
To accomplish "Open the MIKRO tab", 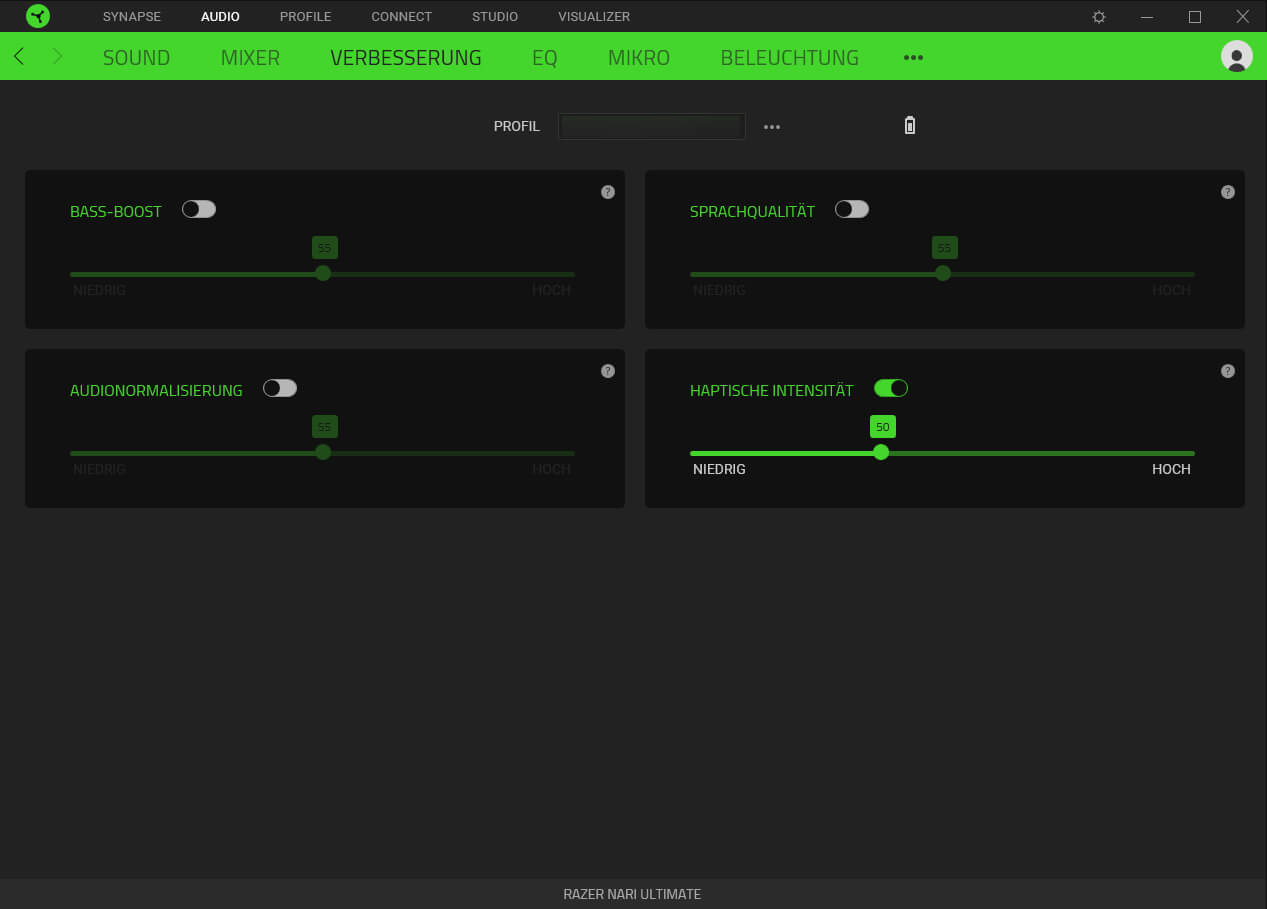I will click(638, 58).
